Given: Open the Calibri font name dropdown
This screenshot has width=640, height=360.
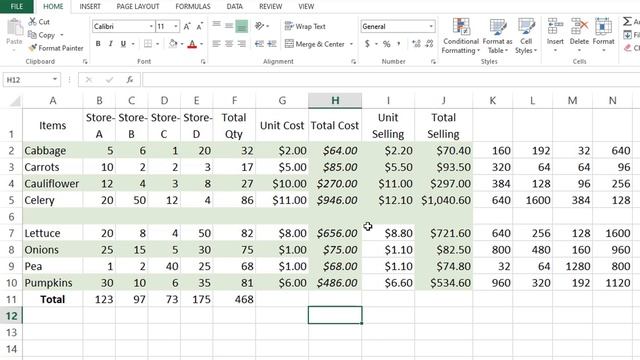Looking at the screenshot, I should [151, 27].
